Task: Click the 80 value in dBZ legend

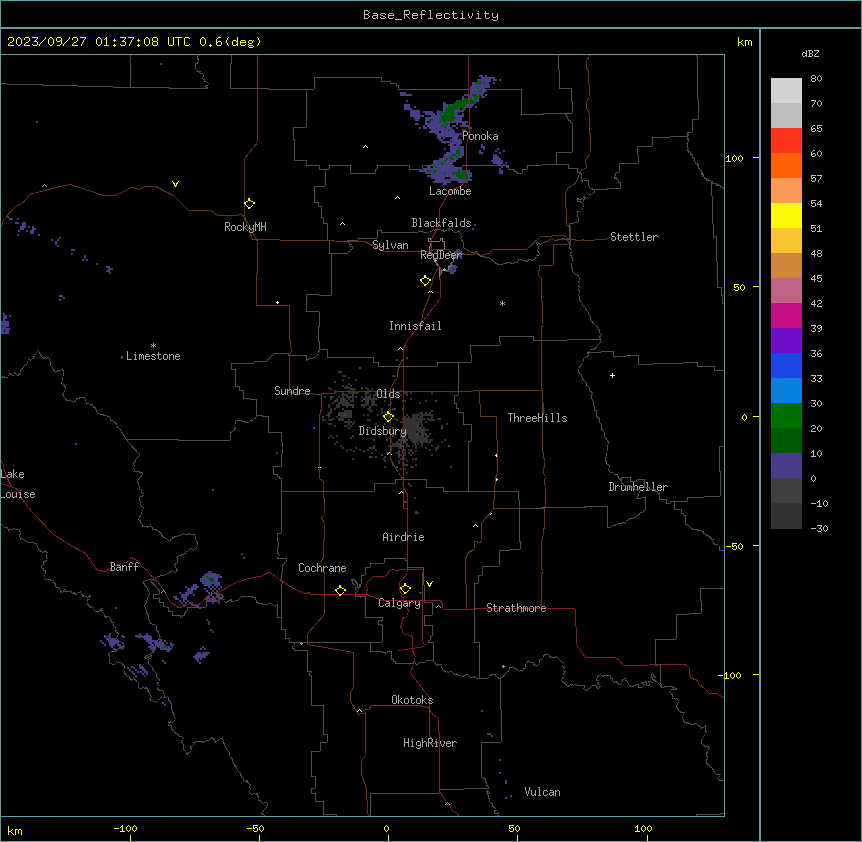Action: [816, 79]
